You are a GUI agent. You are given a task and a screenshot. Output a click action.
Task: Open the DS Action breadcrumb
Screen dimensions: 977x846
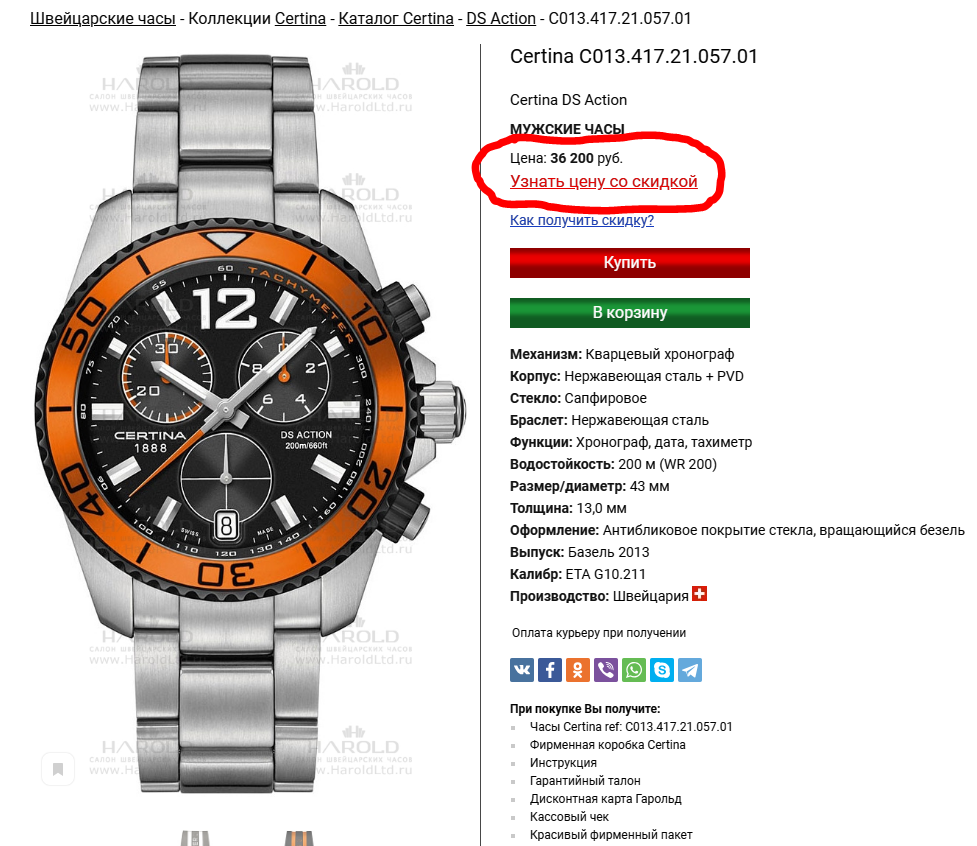501,18
